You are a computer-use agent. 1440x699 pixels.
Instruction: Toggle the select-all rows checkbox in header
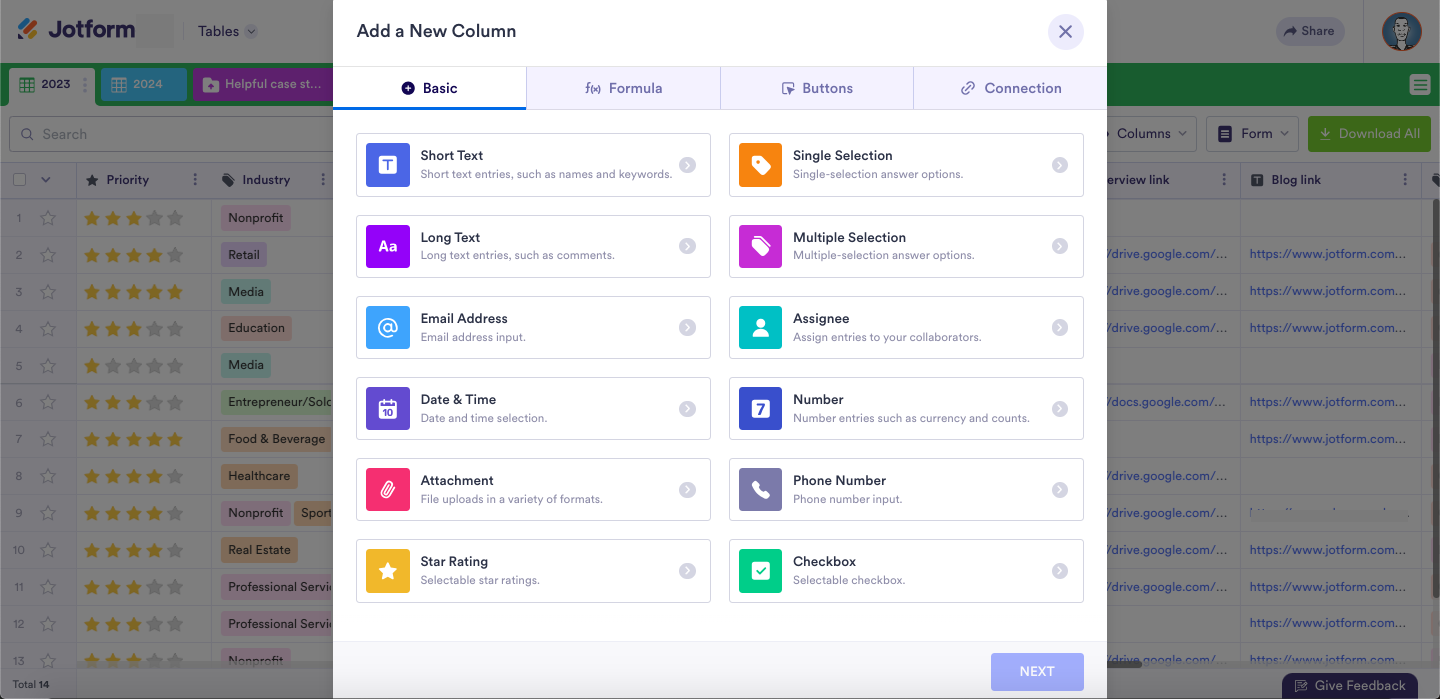click(20, 180)
